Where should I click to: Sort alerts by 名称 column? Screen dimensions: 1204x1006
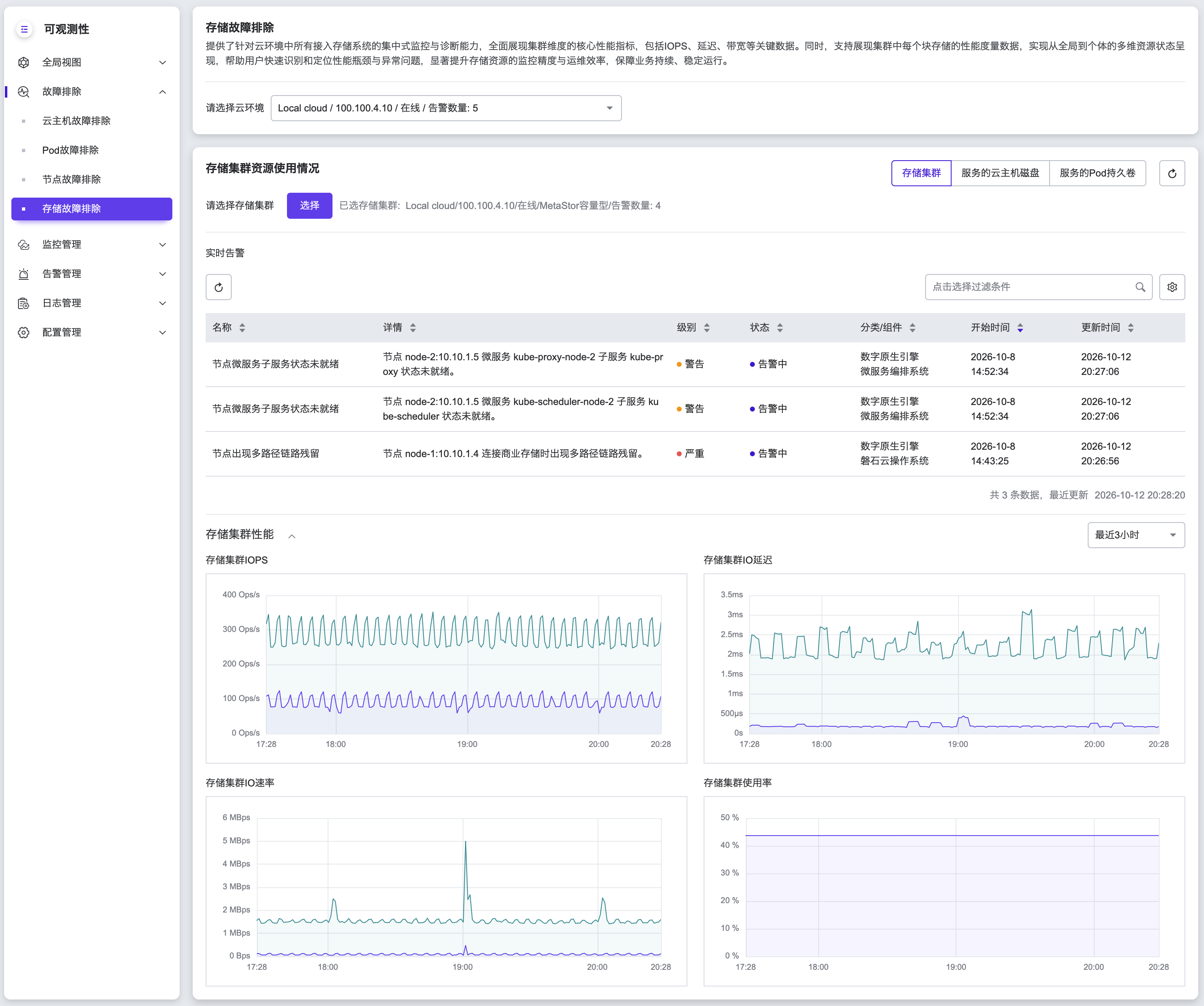(x=242, y=328)
